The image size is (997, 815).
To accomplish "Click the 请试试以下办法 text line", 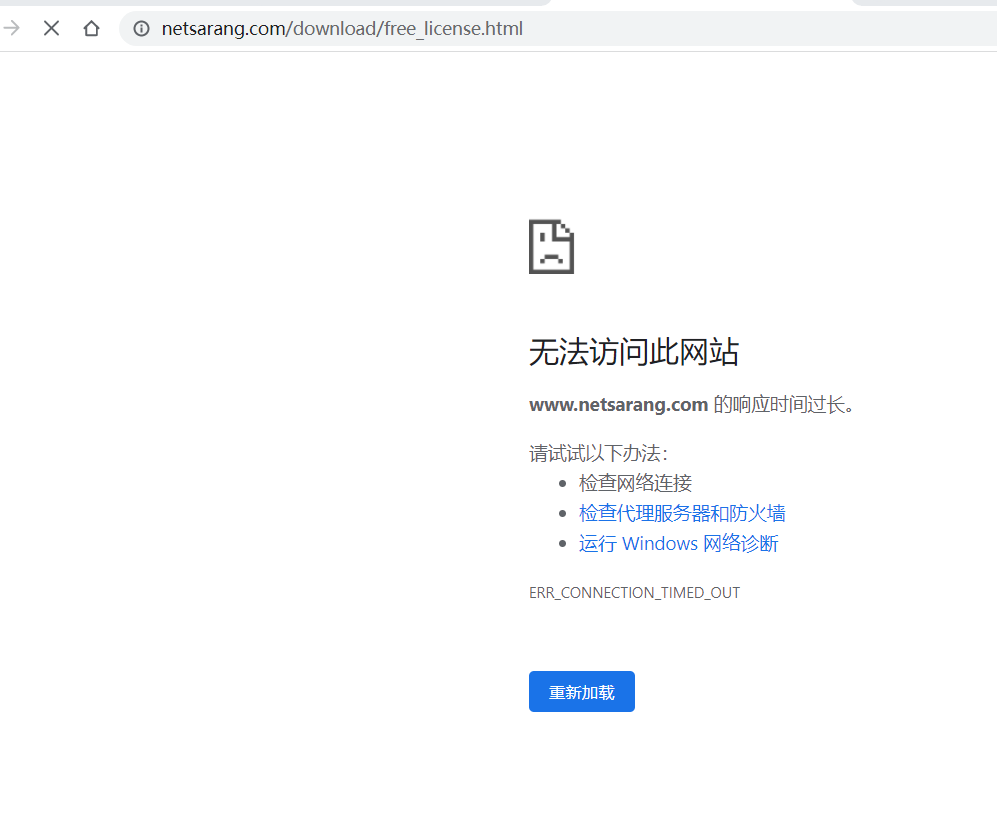I will [x=598, y=453].
